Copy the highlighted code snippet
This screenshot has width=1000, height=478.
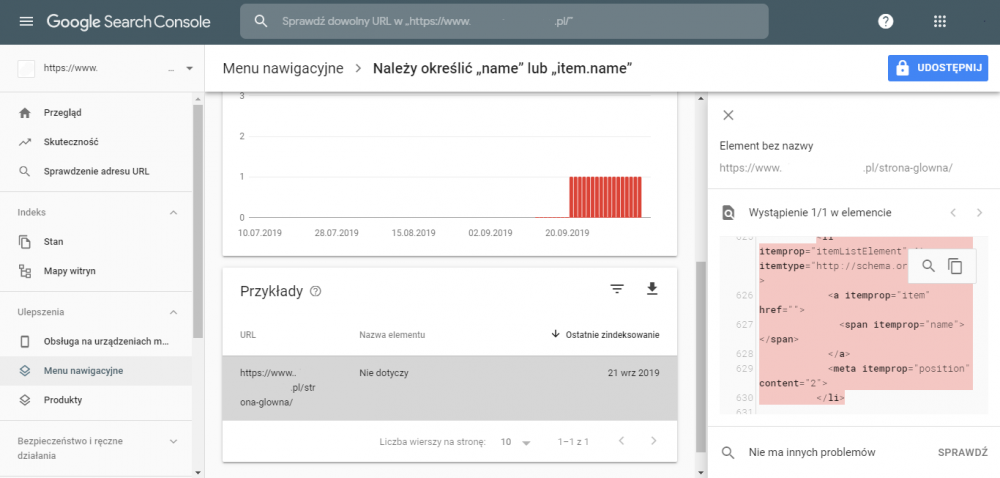click(x=955, y=266)
